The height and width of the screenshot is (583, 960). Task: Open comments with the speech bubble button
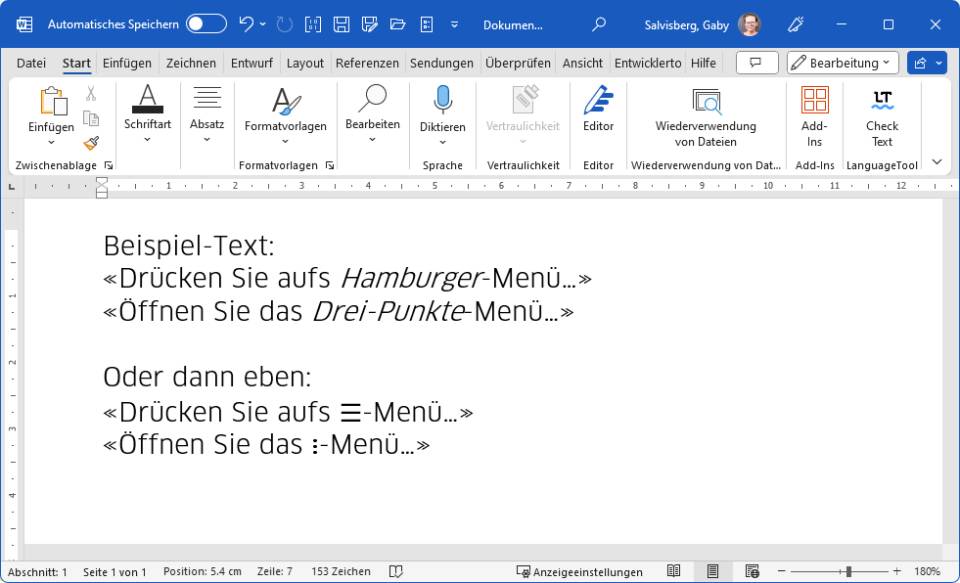click(757, 62)
